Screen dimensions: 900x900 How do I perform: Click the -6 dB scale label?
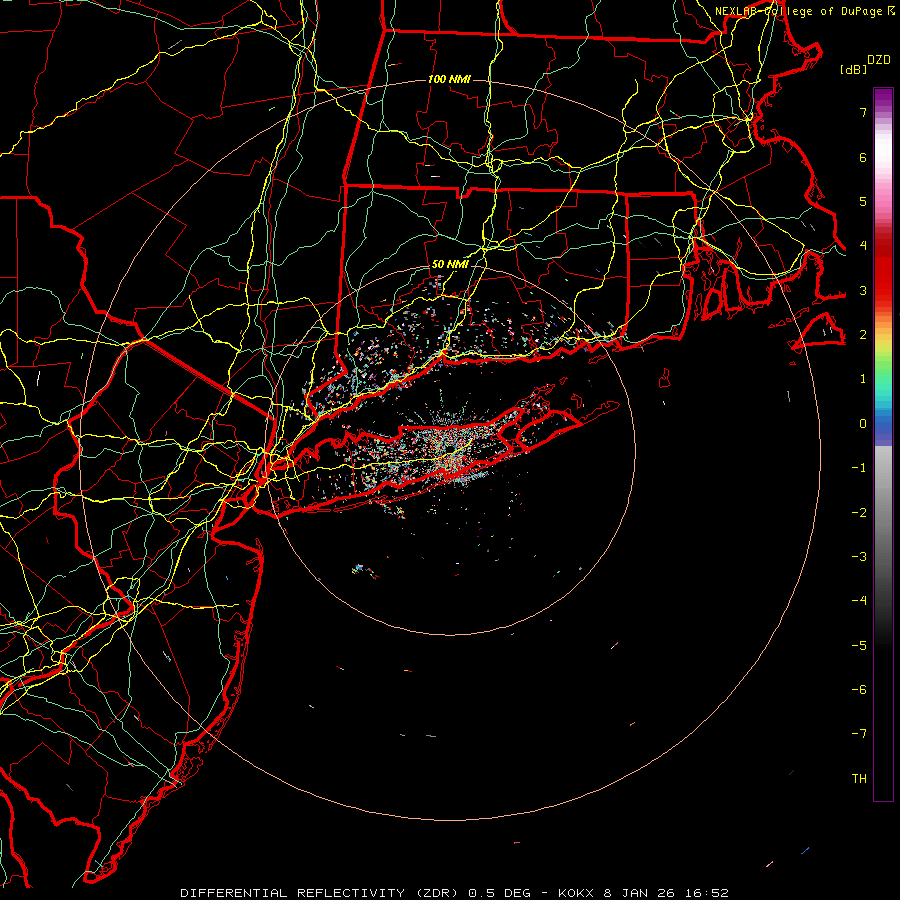859,690
